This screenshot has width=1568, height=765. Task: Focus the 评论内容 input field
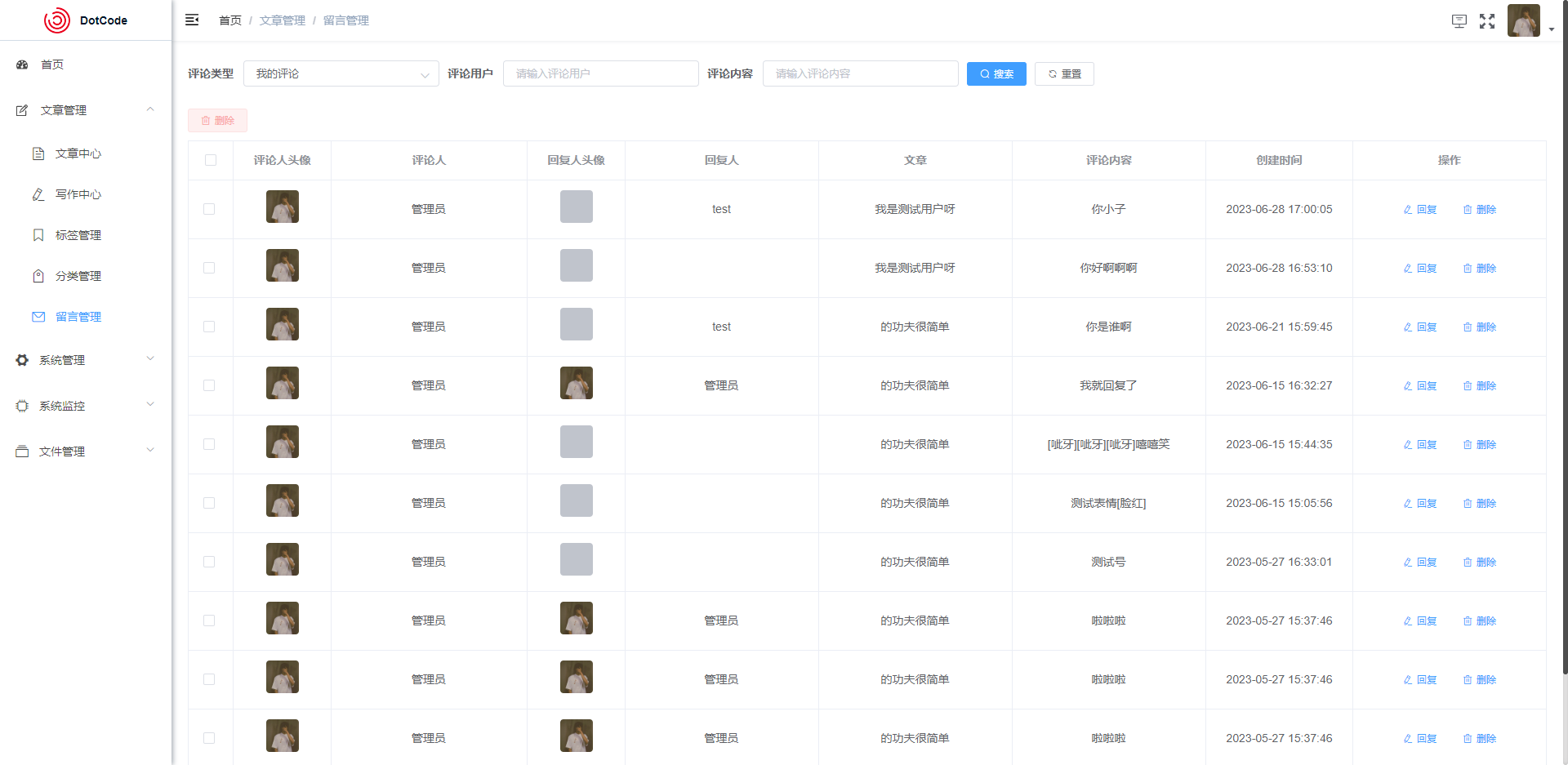tap(860, 73)
